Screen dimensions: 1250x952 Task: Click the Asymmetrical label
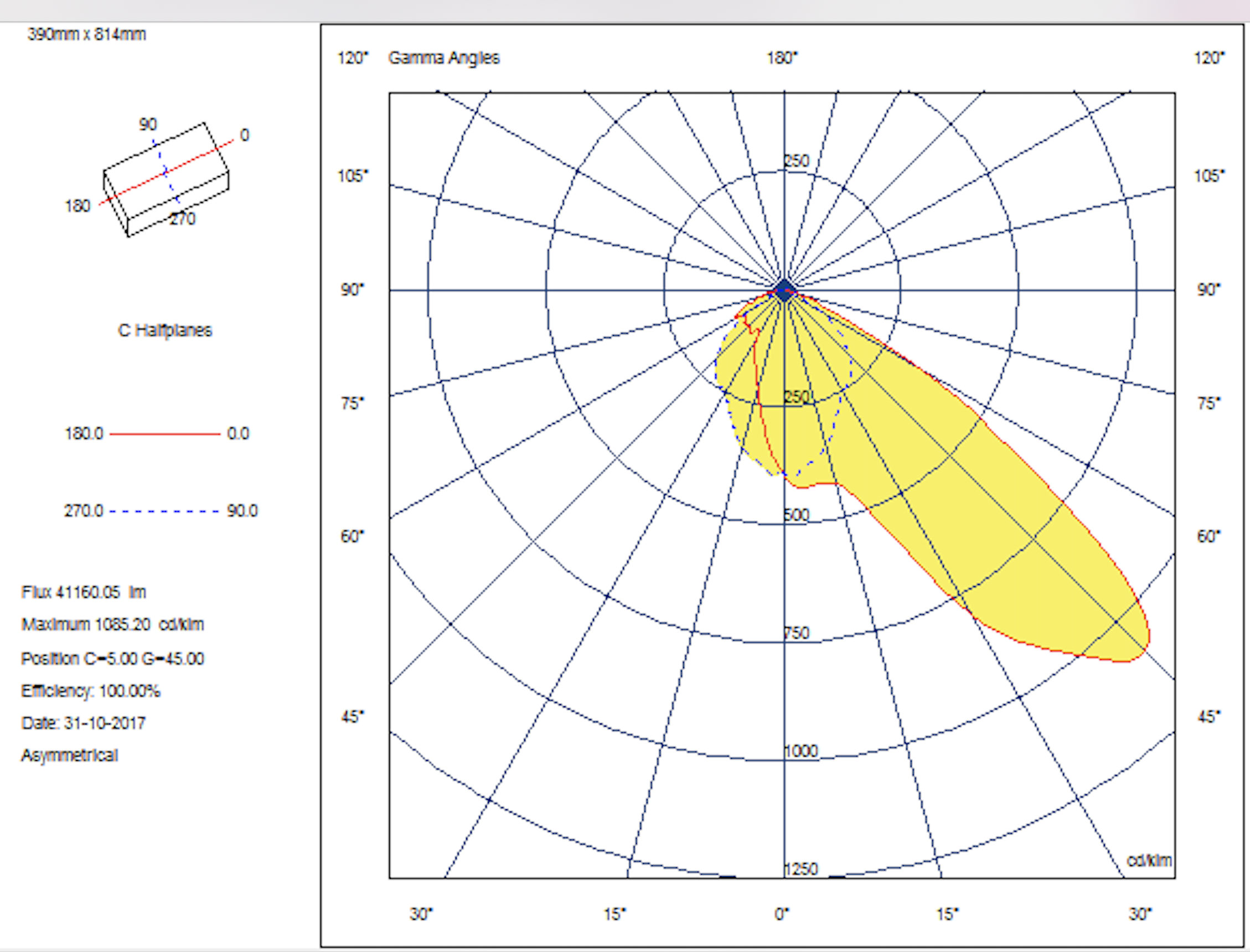[70, 756]
